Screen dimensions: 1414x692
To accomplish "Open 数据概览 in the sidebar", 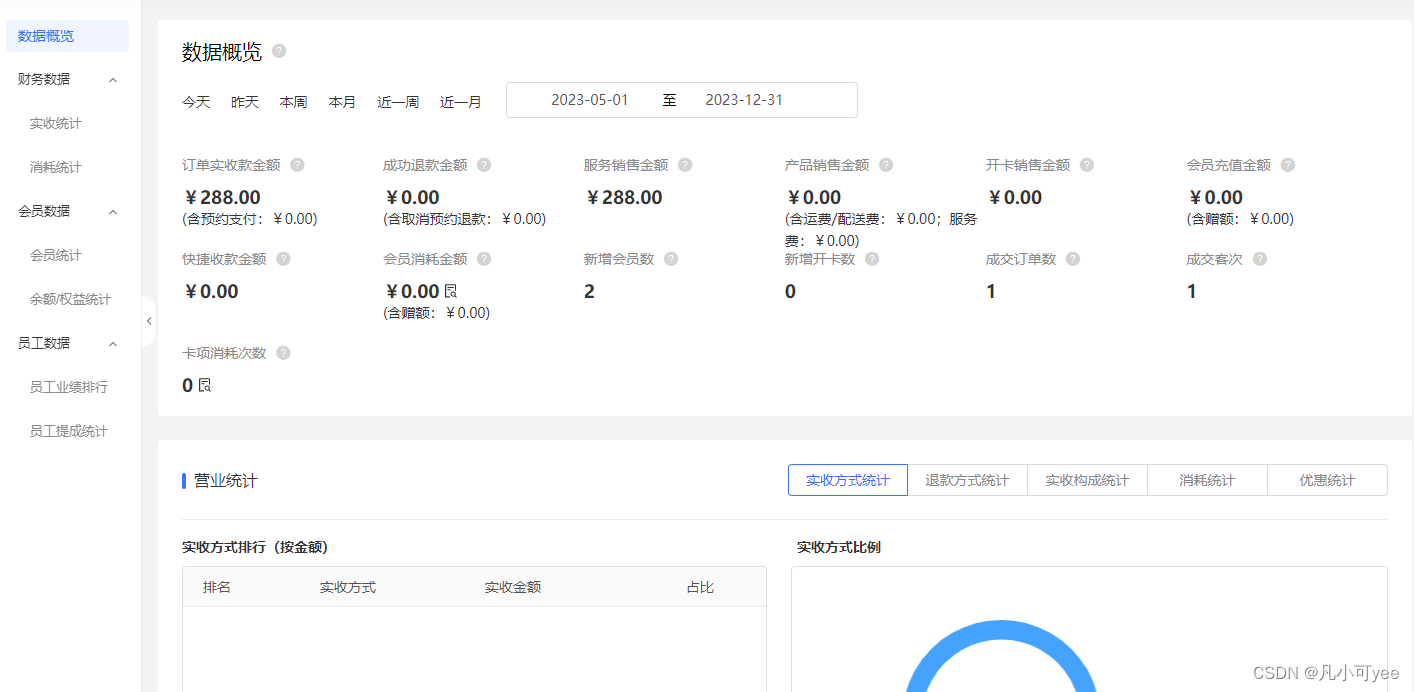I will click(67, 36).
